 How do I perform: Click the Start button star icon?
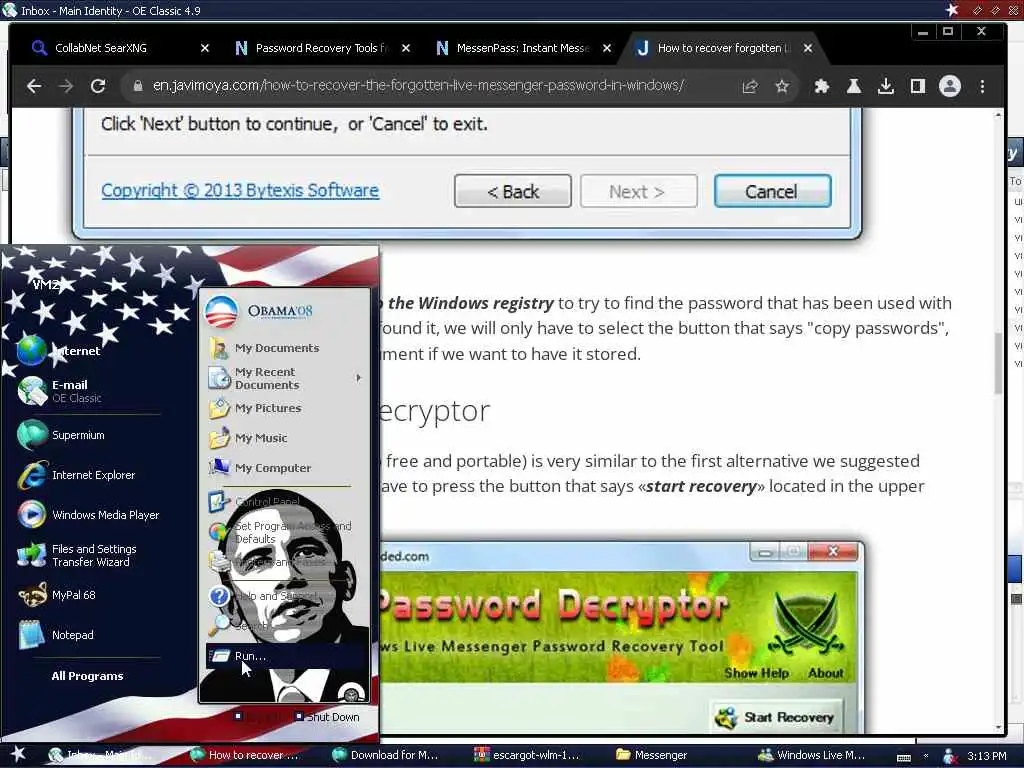coord(18,755)
